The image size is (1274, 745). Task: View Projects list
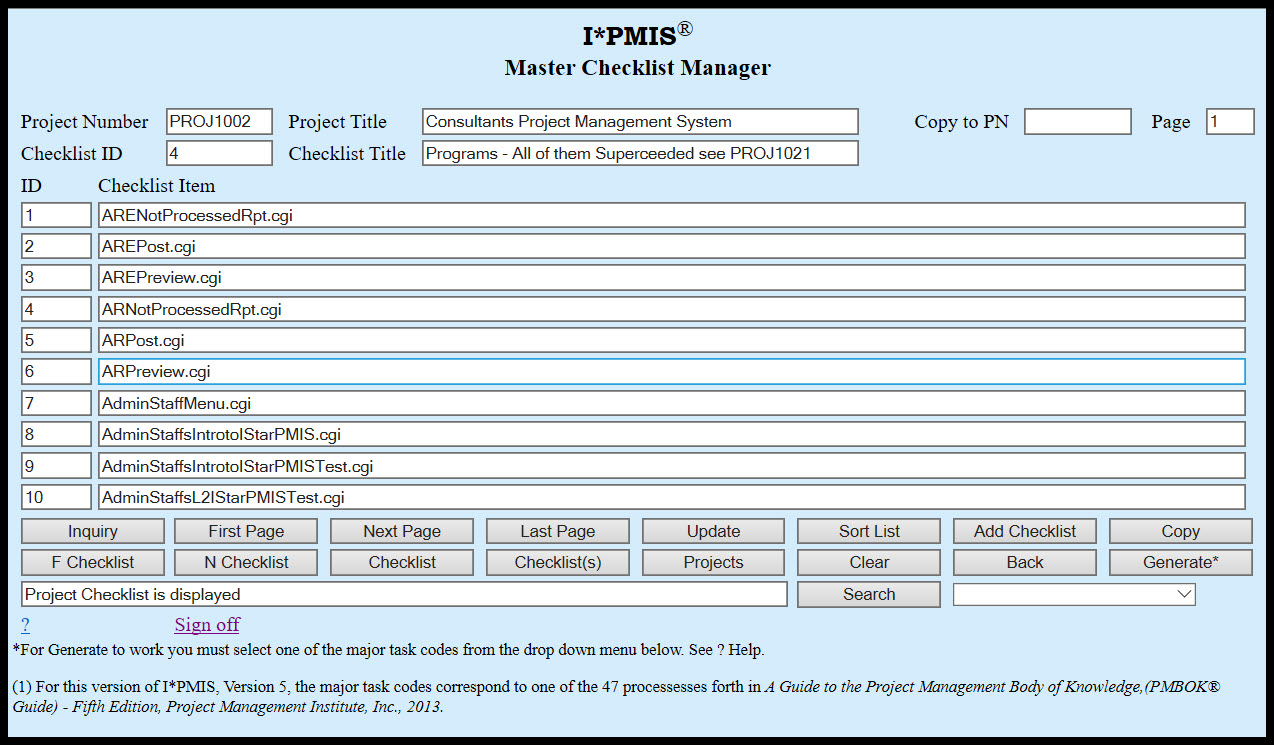713,562
